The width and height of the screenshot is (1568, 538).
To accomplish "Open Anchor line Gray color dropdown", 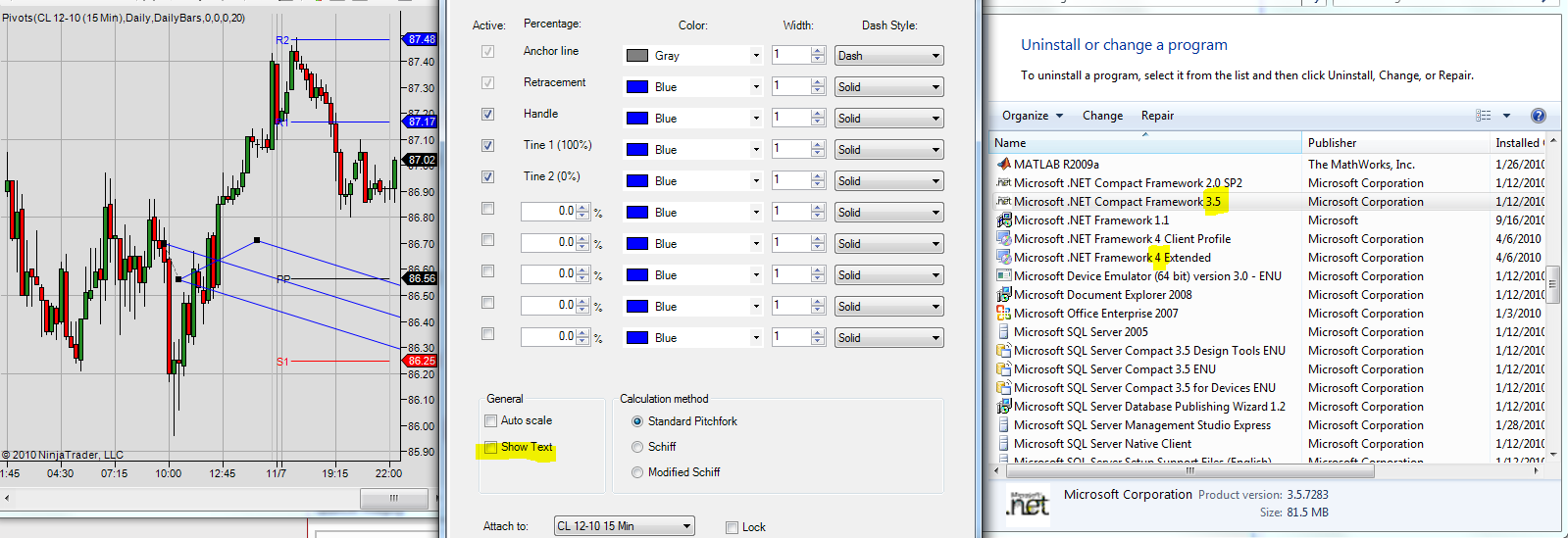I will point(755,56).
